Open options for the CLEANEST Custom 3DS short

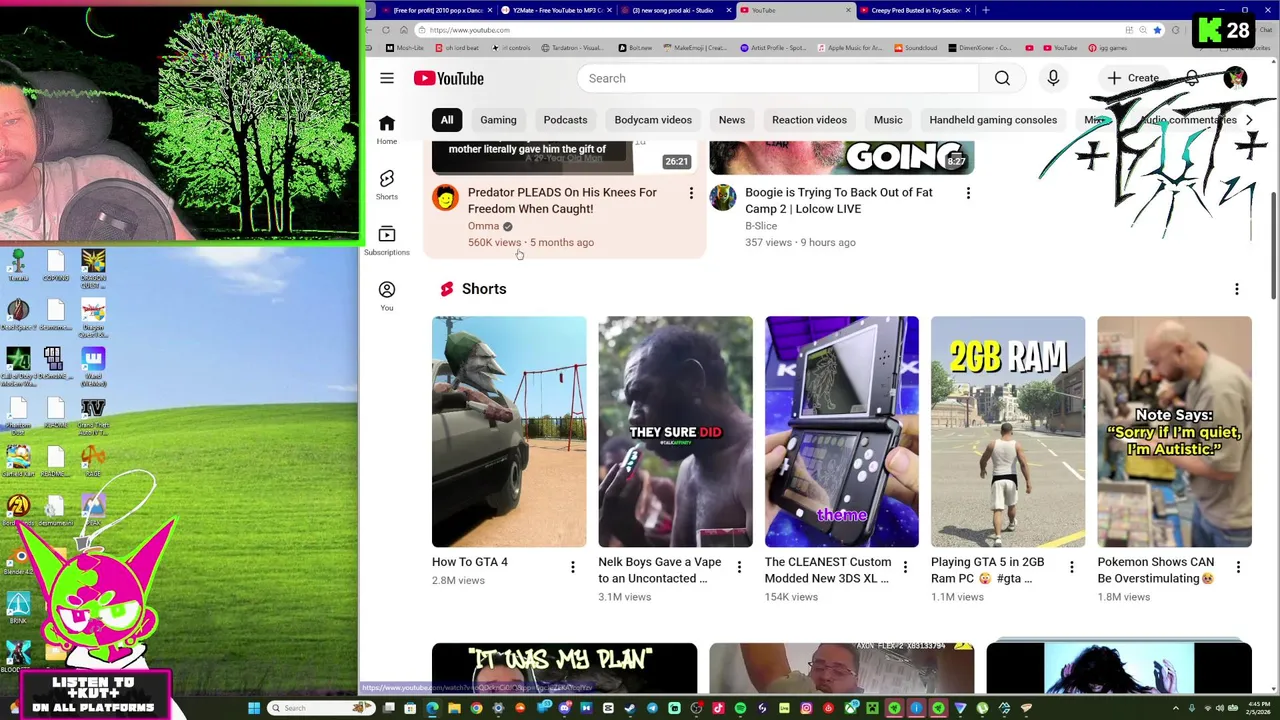tap(905, 568)
